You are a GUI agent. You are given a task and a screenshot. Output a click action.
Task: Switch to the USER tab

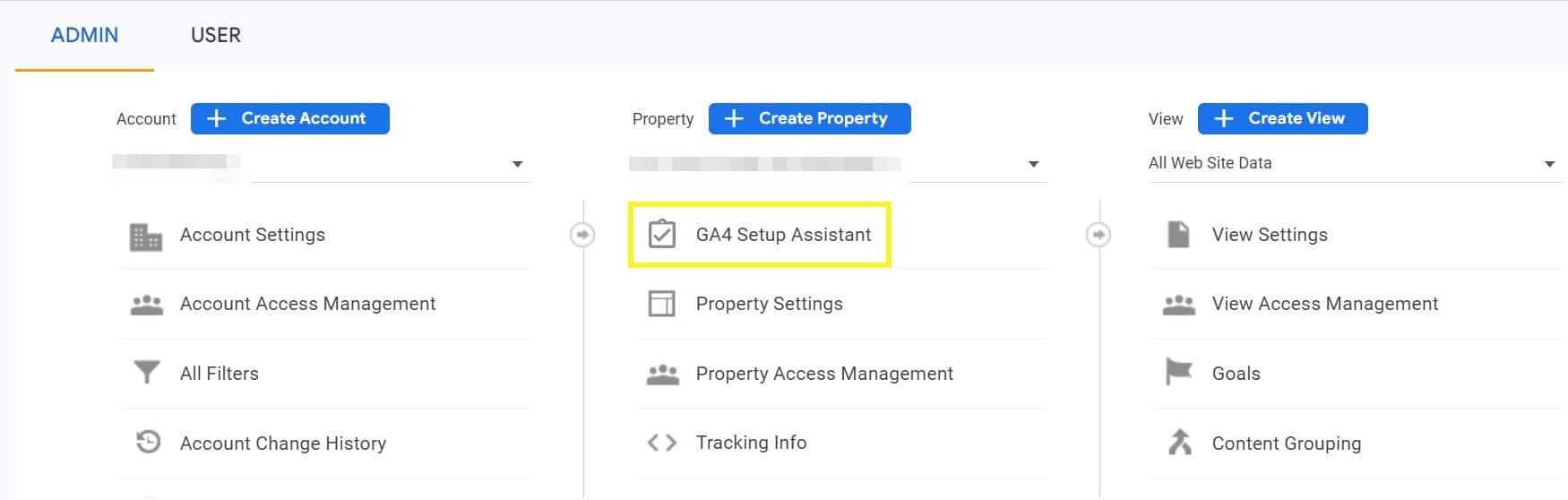pos(216,35)
